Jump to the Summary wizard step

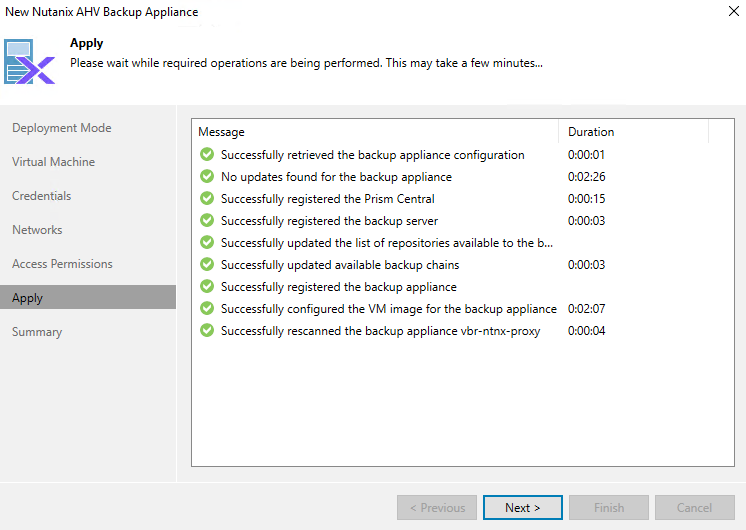pyautogui.click(x=37, y=332)
